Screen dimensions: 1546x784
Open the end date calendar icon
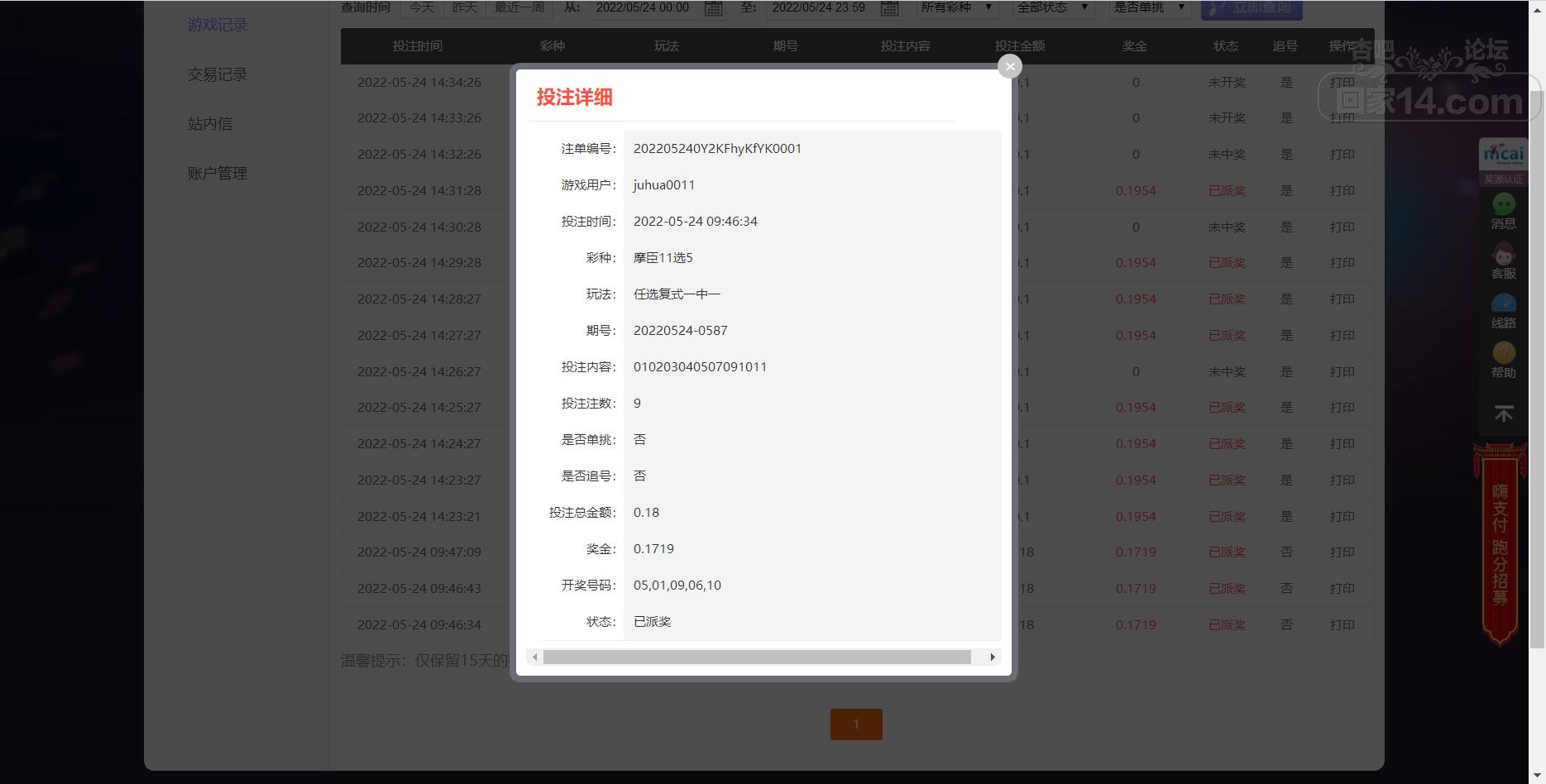point(889,8)
